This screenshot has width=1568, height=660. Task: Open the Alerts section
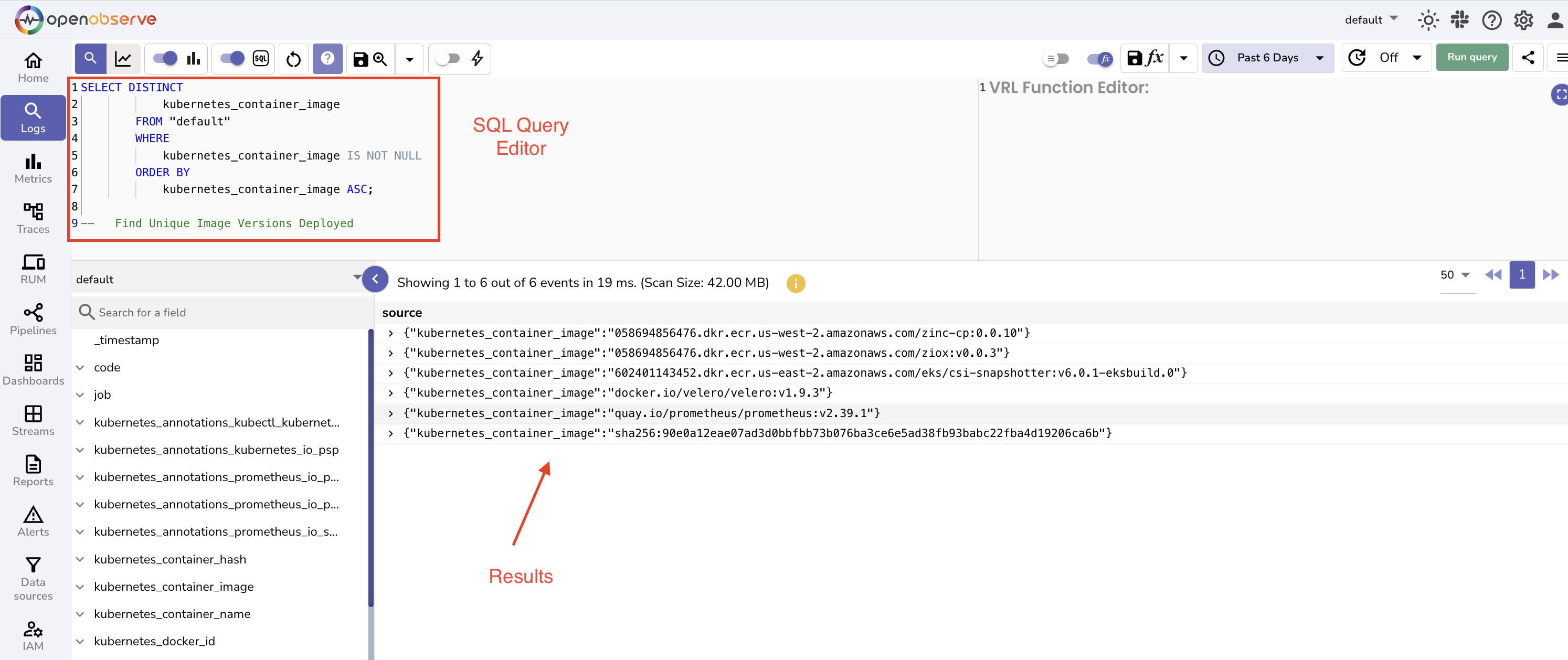pos(33,520)
